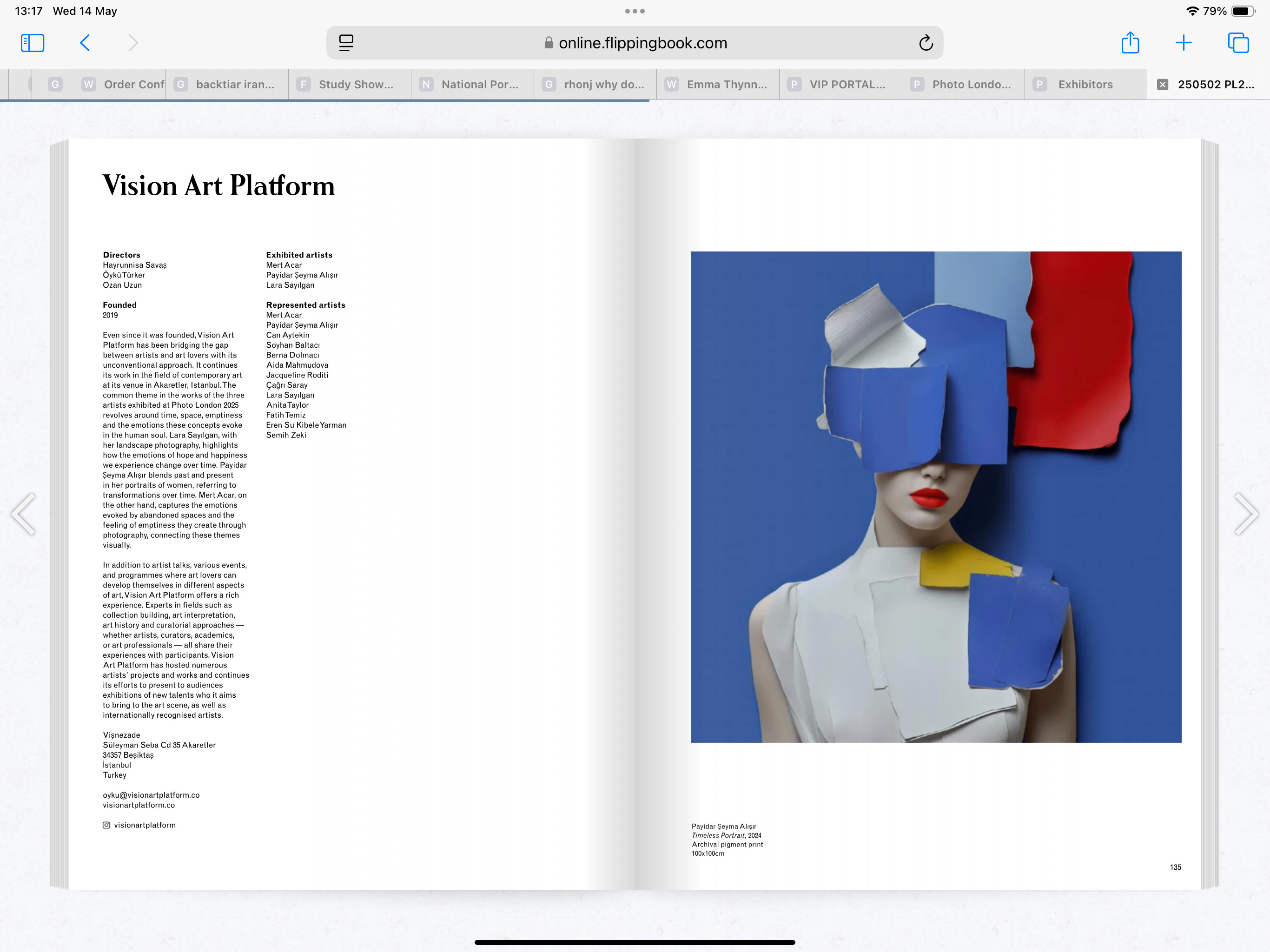Click the name Jacqueline Roditi
The image size is (1270, 952).
pyautogui.click(x=298, y=375)
